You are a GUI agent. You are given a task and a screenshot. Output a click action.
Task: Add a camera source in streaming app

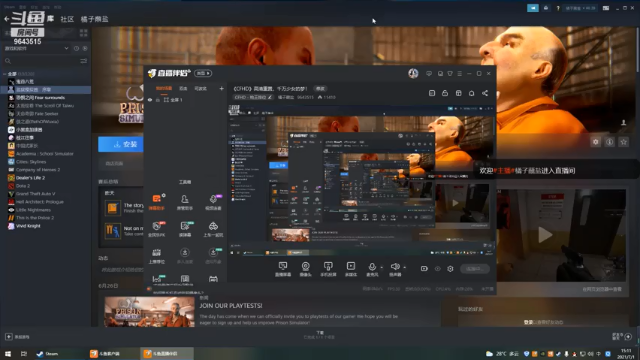click(305, 269)
